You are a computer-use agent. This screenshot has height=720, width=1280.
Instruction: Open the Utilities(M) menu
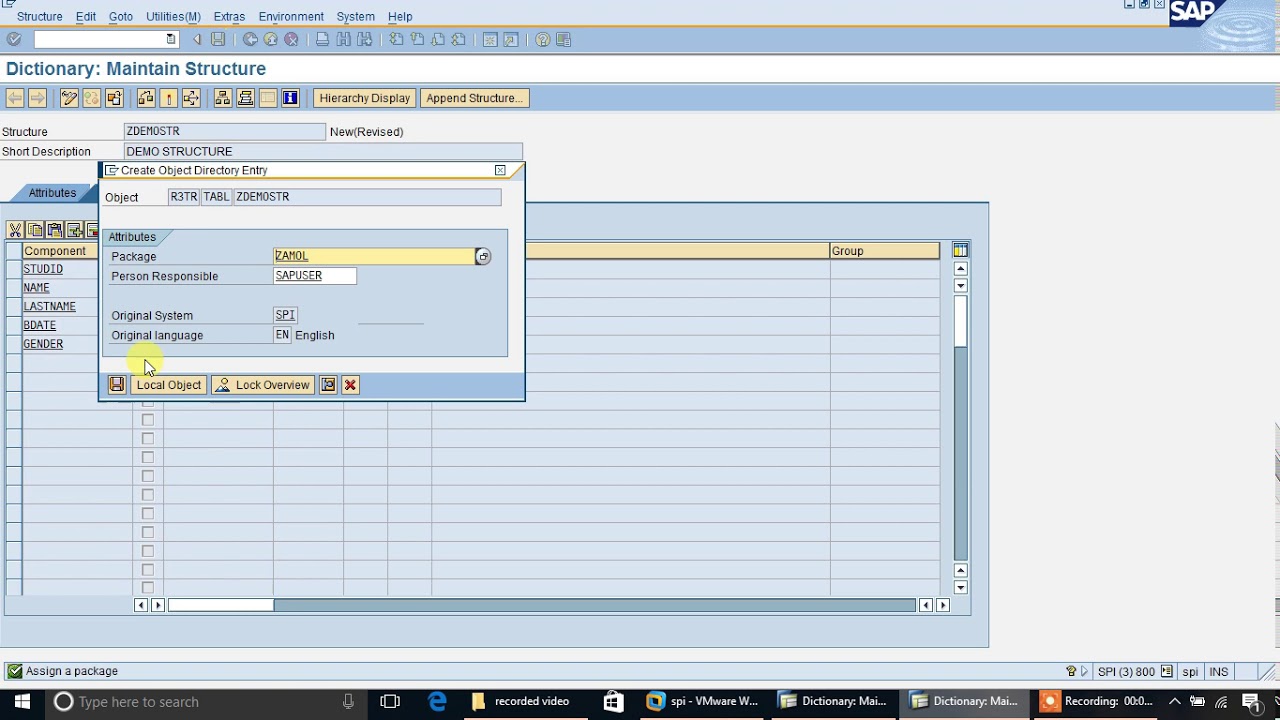pyautogui.click(x=173, y=16)
